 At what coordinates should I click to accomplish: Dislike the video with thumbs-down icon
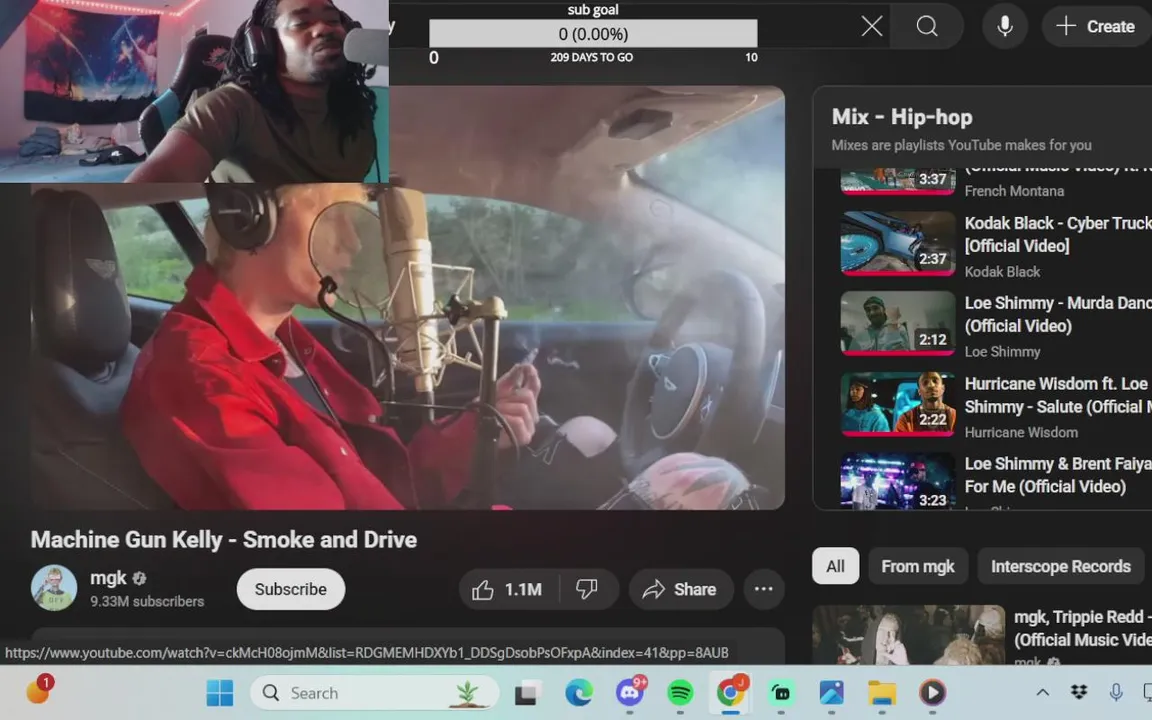coord(587,589)
